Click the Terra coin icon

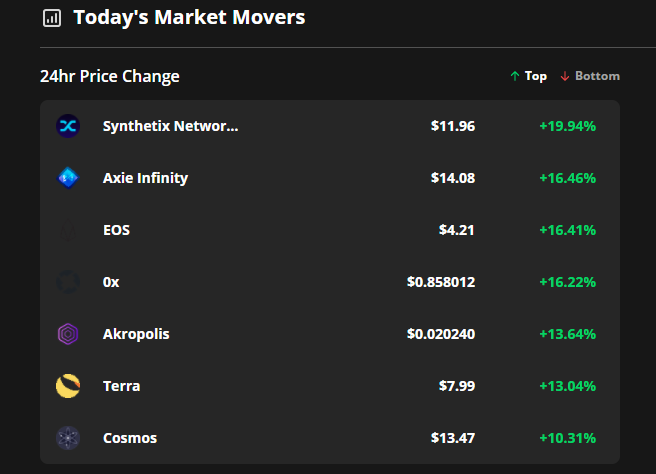(68, 386)
